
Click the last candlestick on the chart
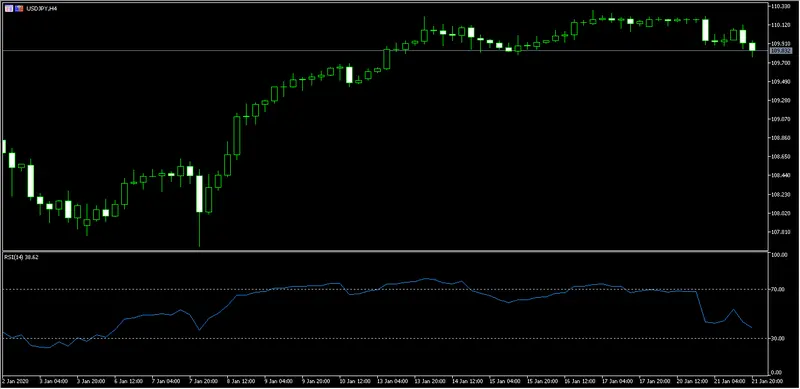pos(752,47)
